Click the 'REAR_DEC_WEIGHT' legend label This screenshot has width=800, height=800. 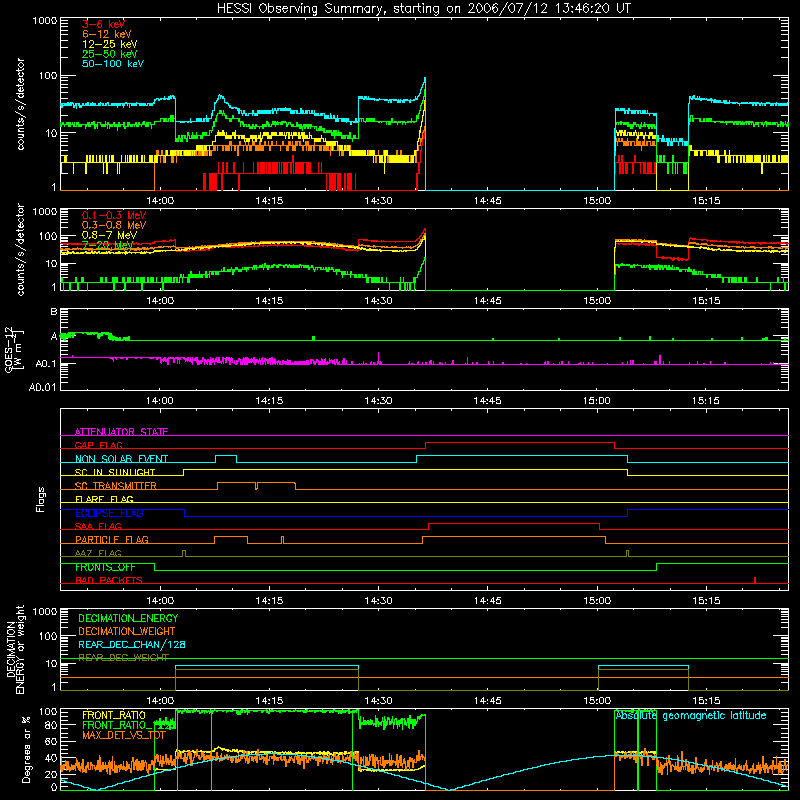point(123,658)
